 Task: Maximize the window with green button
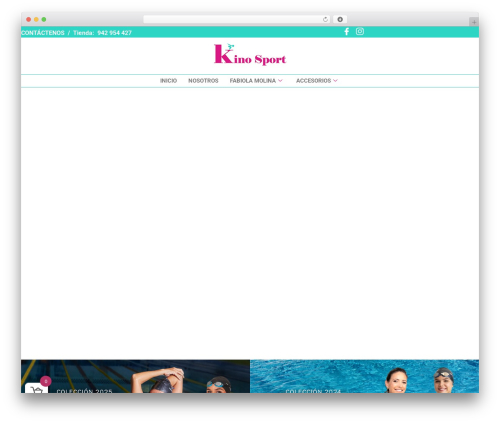tap(44, 20)
